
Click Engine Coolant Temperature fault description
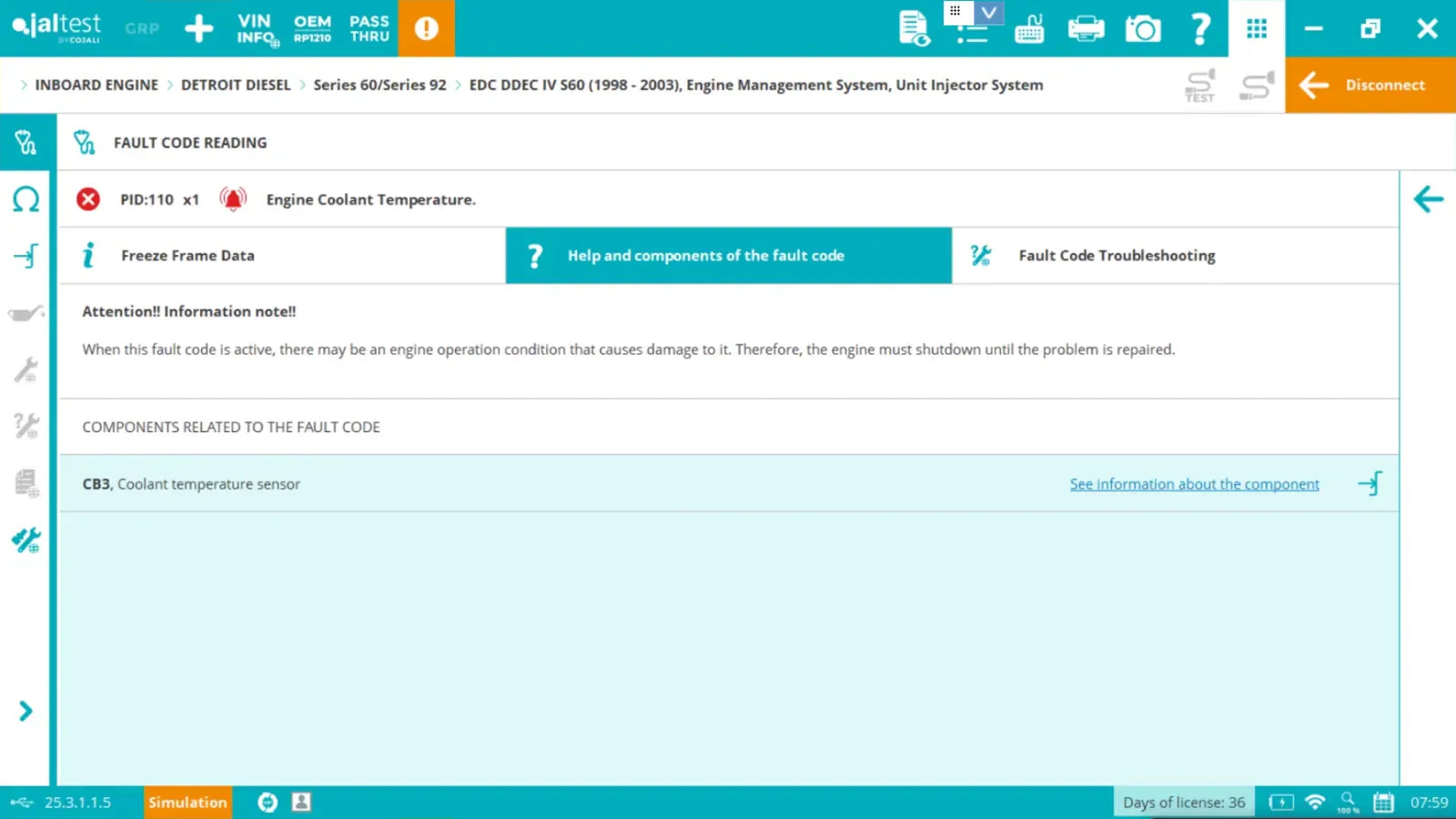[x=370, y=199]
